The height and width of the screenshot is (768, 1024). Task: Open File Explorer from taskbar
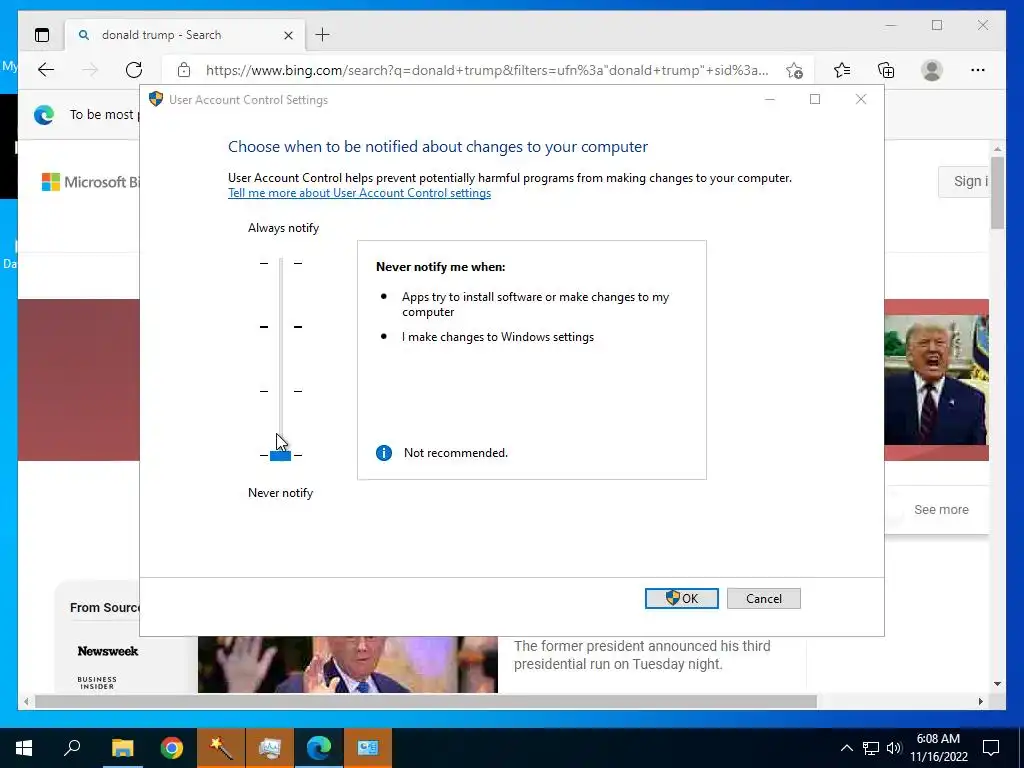tap(122, 748)
